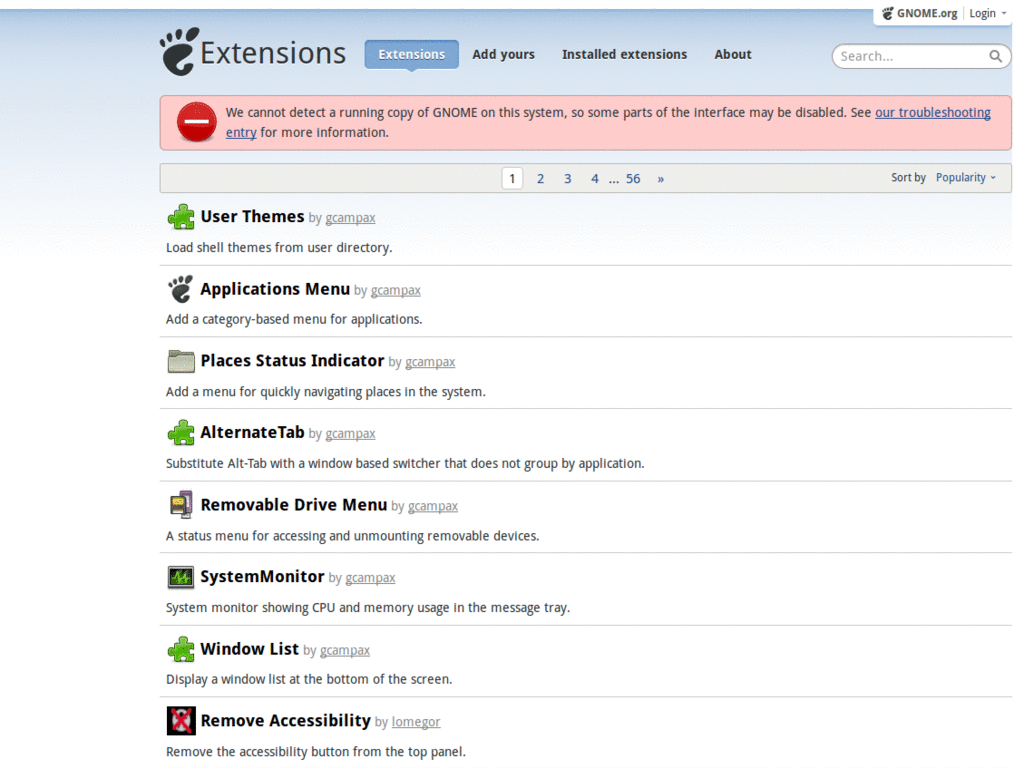Click the red error icon in the warning banner
Viewport: 1024px width, 768px height.
[x=196, y=122]
